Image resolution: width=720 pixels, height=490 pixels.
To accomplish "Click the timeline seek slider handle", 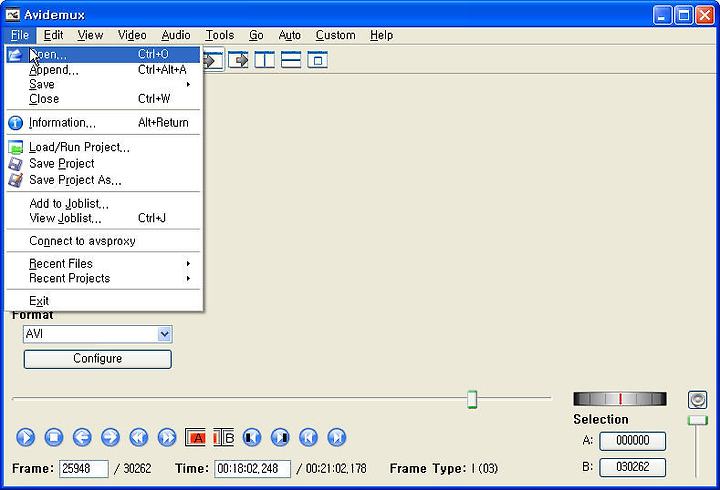I will click(472, 399).
